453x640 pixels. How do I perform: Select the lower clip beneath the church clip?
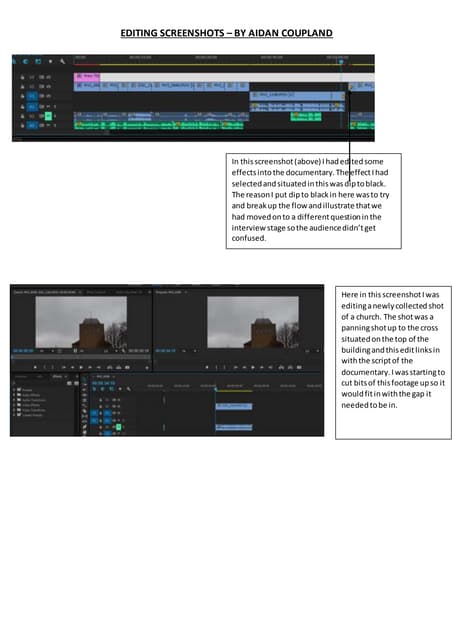[234, 427]
